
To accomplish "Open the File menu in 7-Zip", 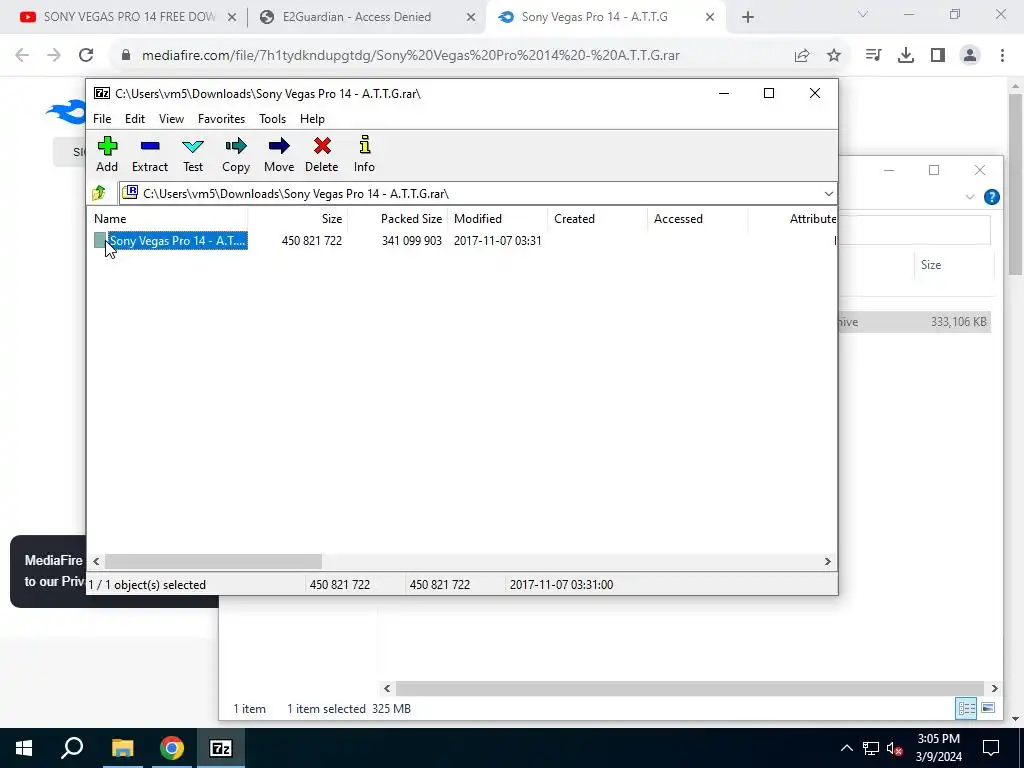I will pos(102,119).
